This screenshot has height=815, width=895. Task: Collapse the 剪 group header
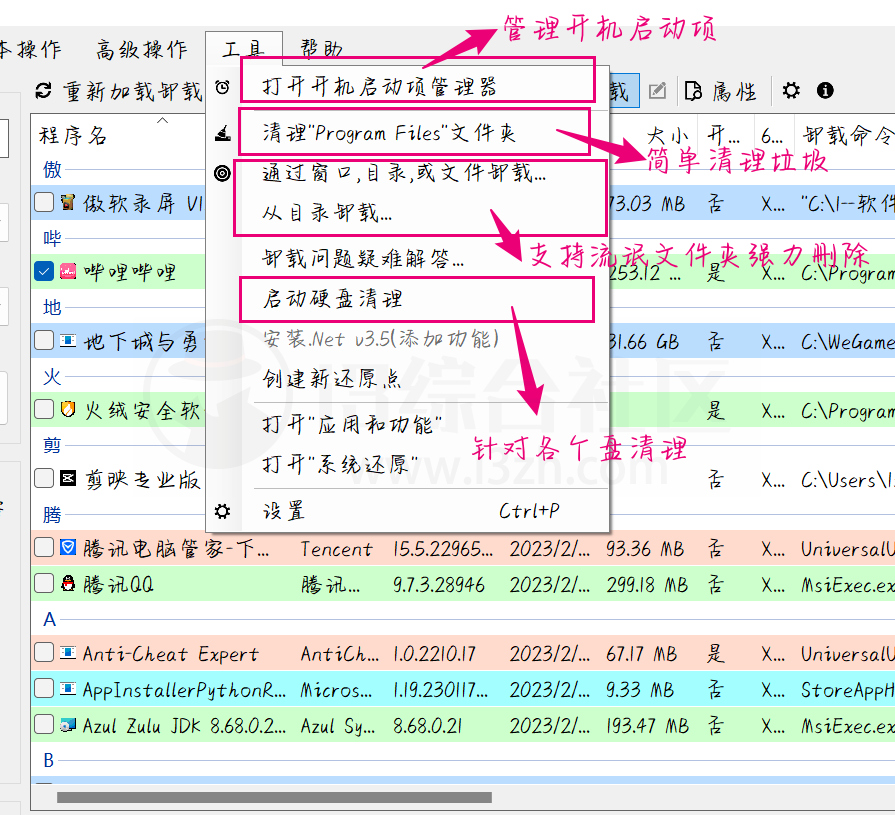pos(52,445)
